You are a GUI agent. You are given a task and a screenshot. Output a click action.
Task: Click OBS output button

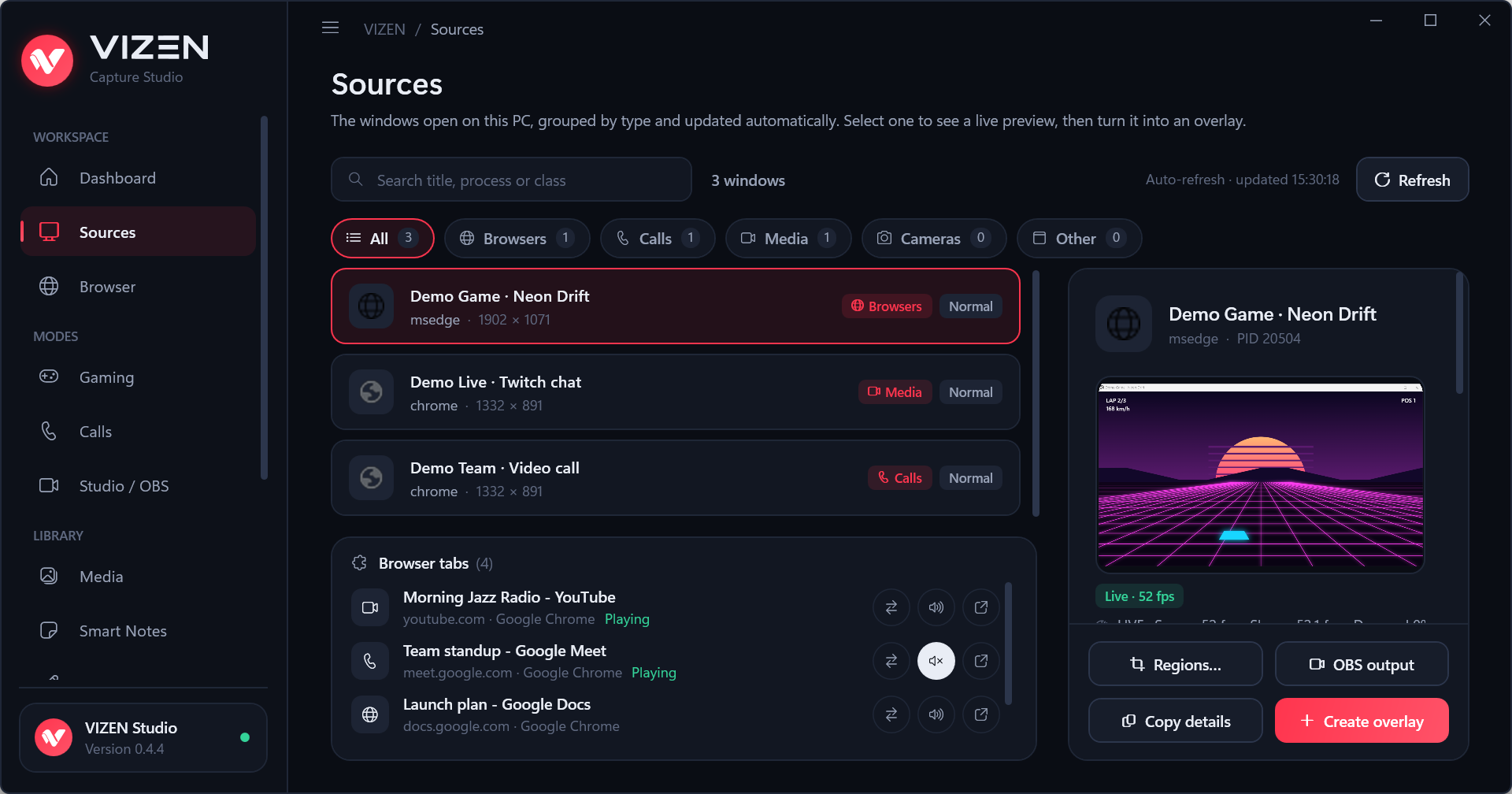click(x=1362, y=664)
